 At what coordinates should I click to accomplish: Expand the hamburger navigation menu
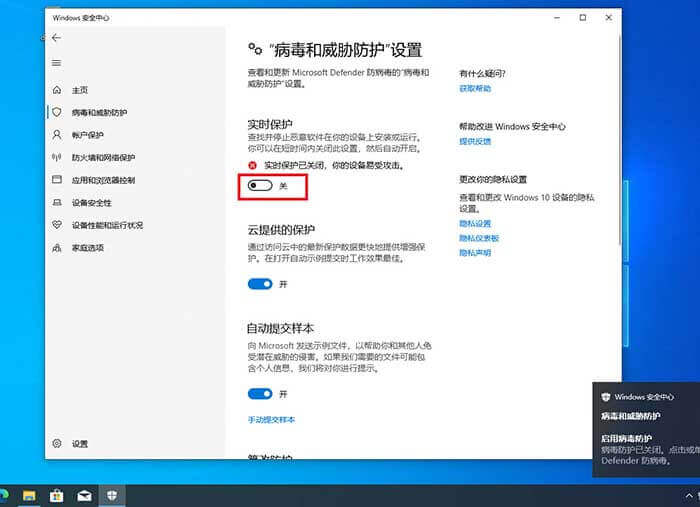point(56,63)
